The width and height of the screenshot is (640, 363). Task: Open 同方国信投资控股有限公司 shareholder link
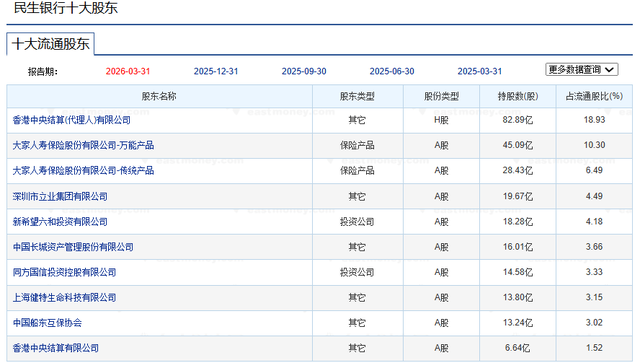click(64, 272)
